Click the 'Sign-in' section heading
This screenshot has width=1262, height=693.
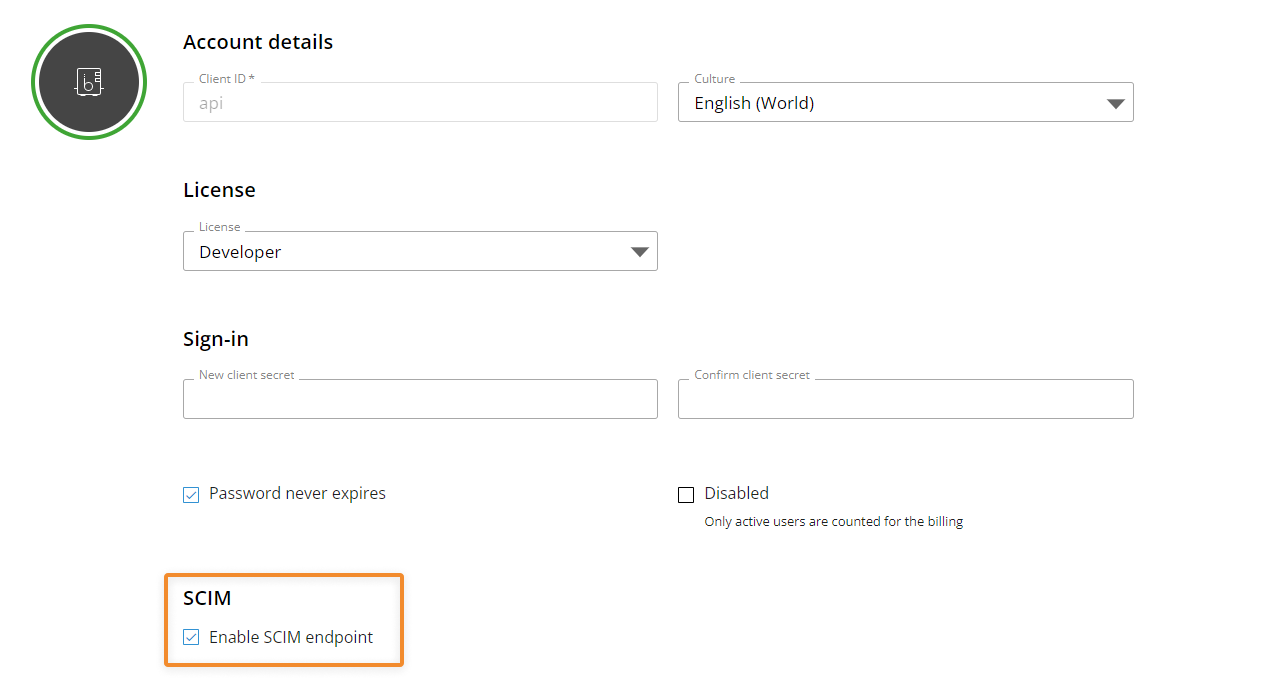(216, 338)
